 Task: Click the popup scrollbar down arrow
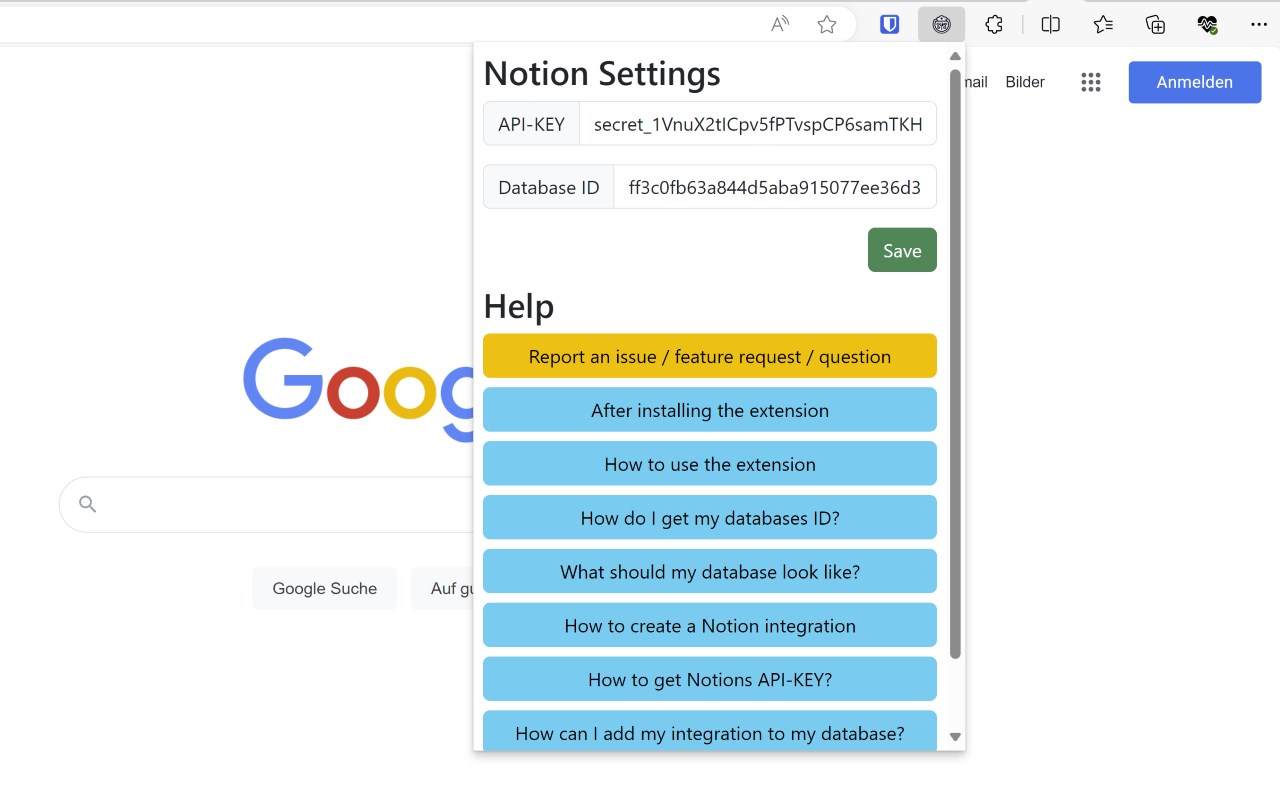955,737
